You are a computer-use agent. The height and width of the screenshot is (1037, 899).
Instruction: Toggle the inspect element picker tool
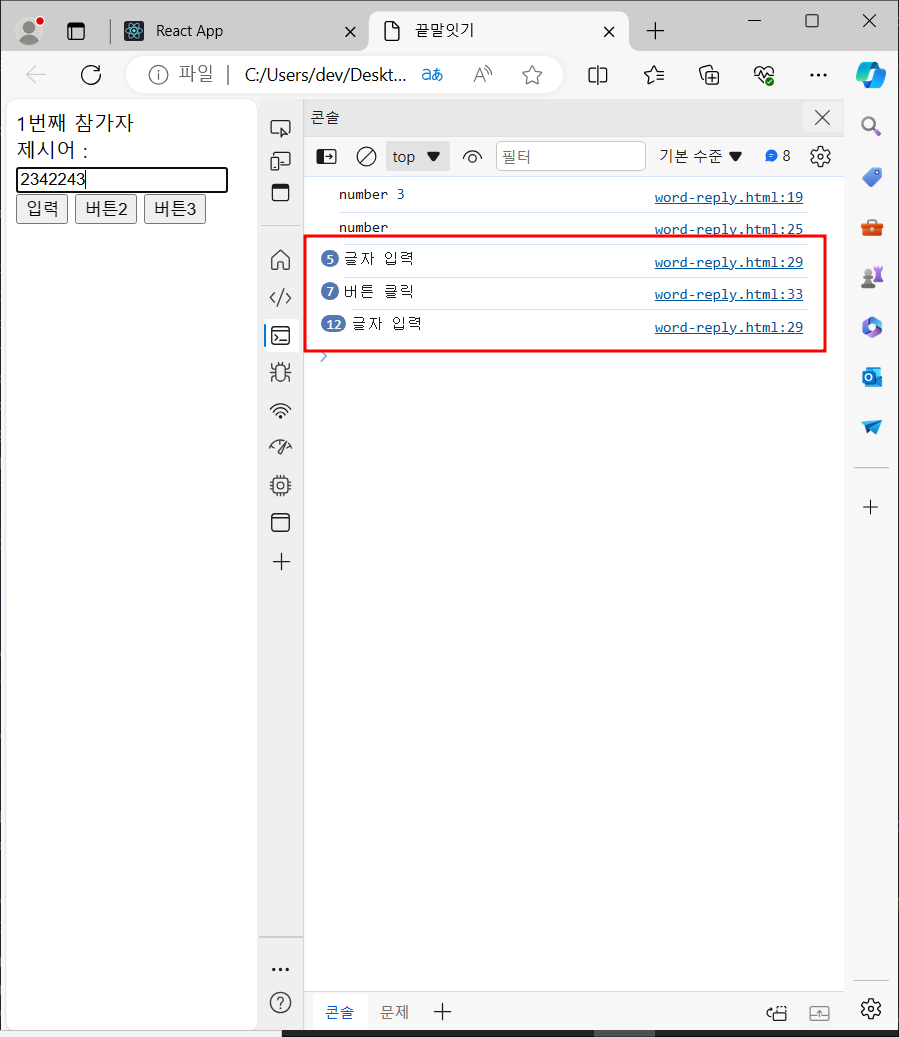tap(280, 128)
